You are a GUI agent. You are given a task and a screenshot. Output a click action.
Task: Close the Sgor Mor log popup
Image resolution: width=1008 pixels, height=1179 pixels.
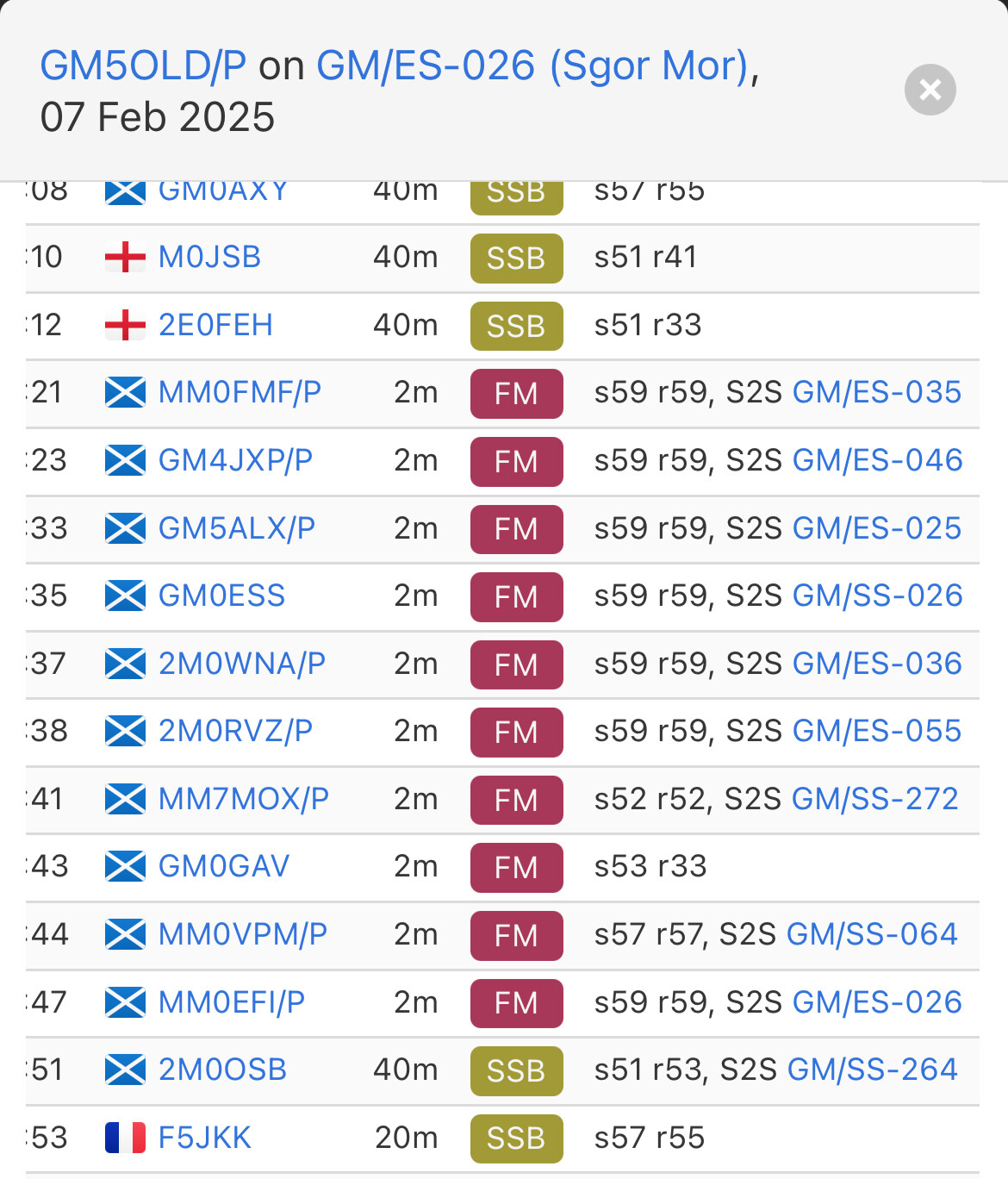tap(930, 90)
